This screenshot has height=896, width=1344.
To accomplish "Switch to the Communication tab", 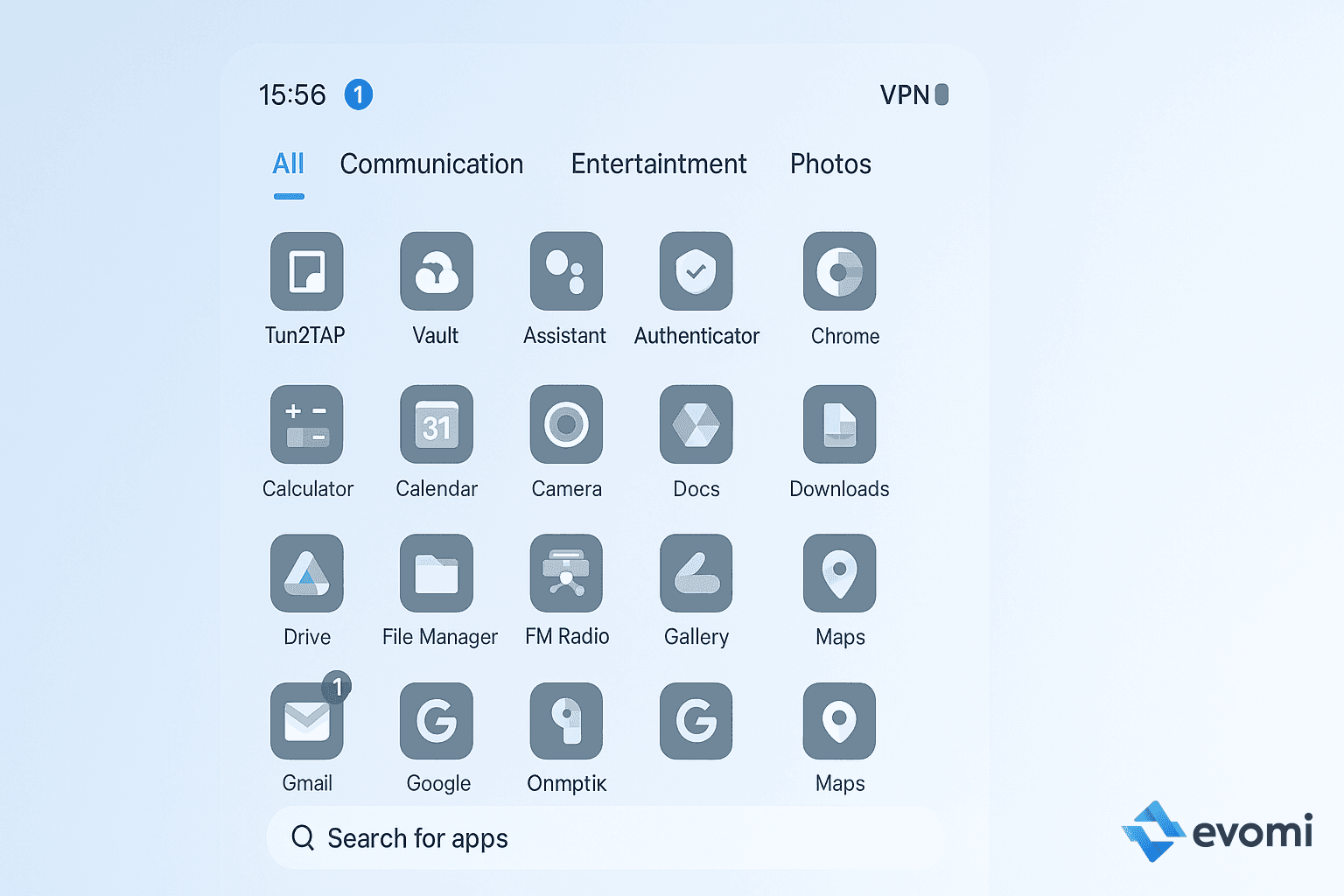I will pos(431,164).
